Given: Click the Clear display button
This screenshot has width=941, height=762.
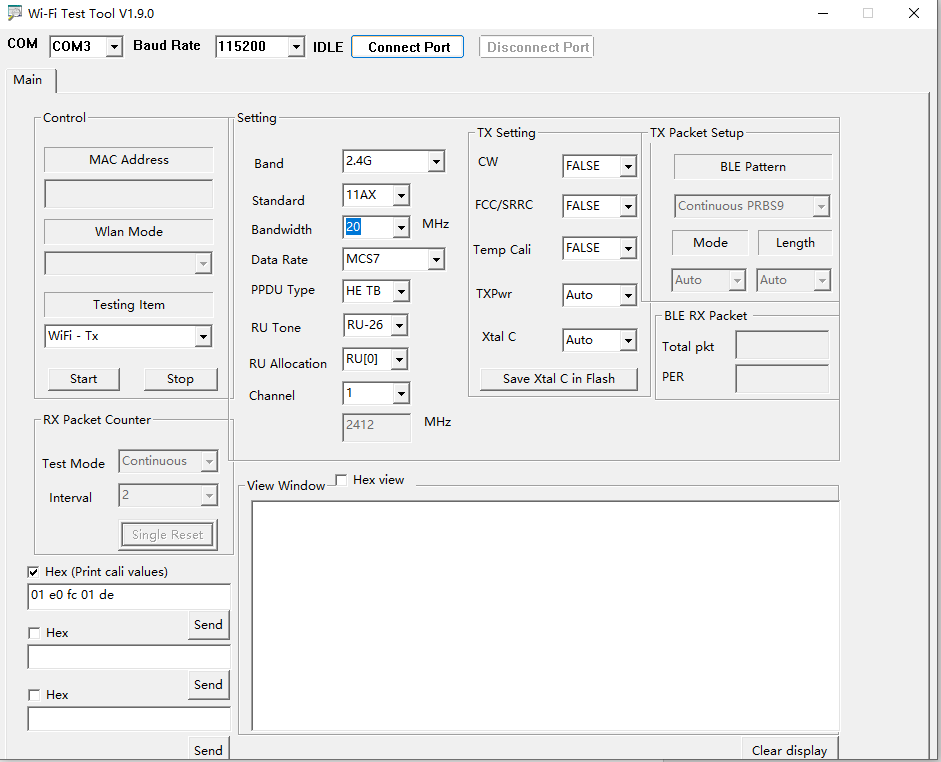Looking at the screenshot, I should tap(789, 750).
